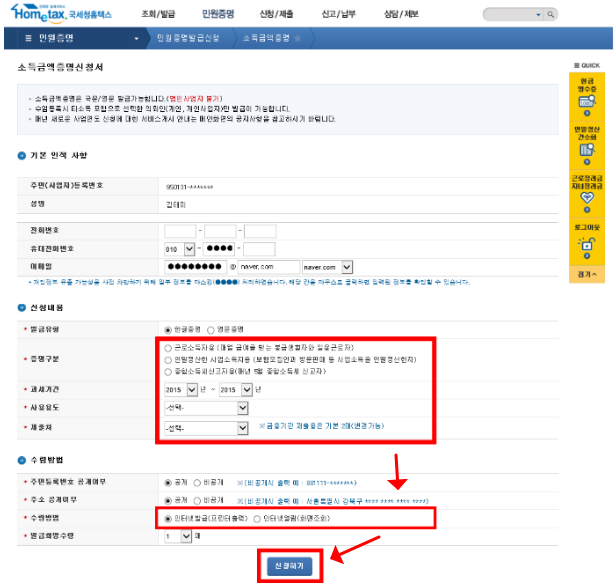
Task: Click the QUICK menu header
Action: click(587, 65)
